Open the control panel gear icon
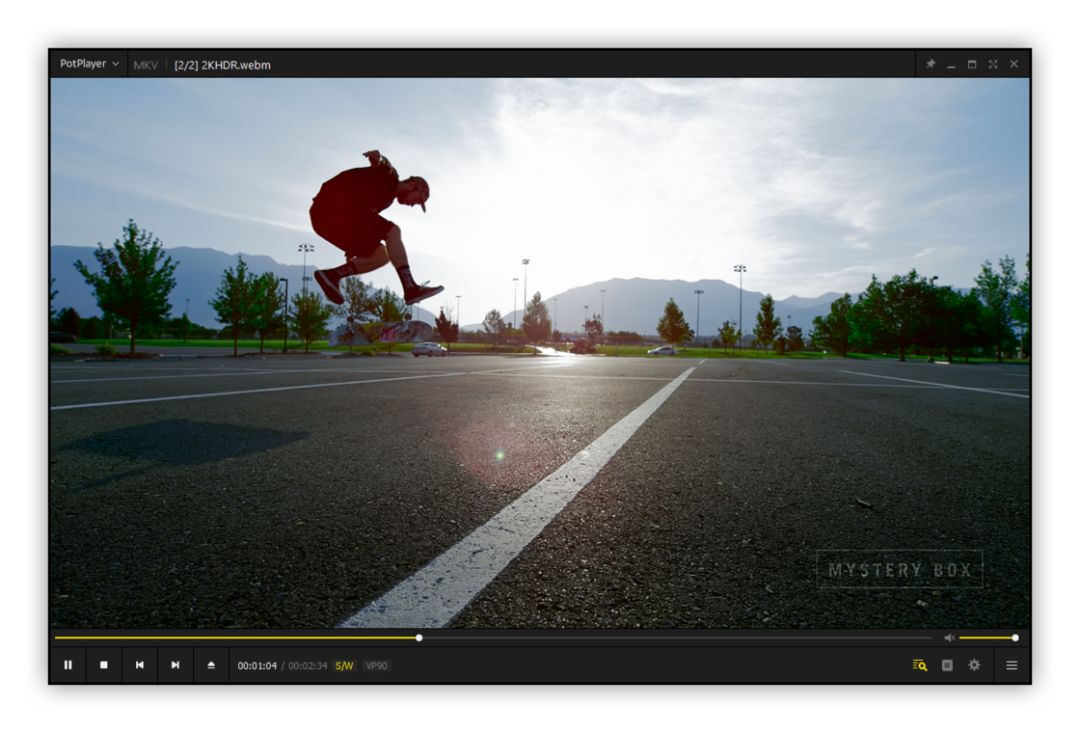The width and height of the screenshot is (1080, 733). [975, 665]
